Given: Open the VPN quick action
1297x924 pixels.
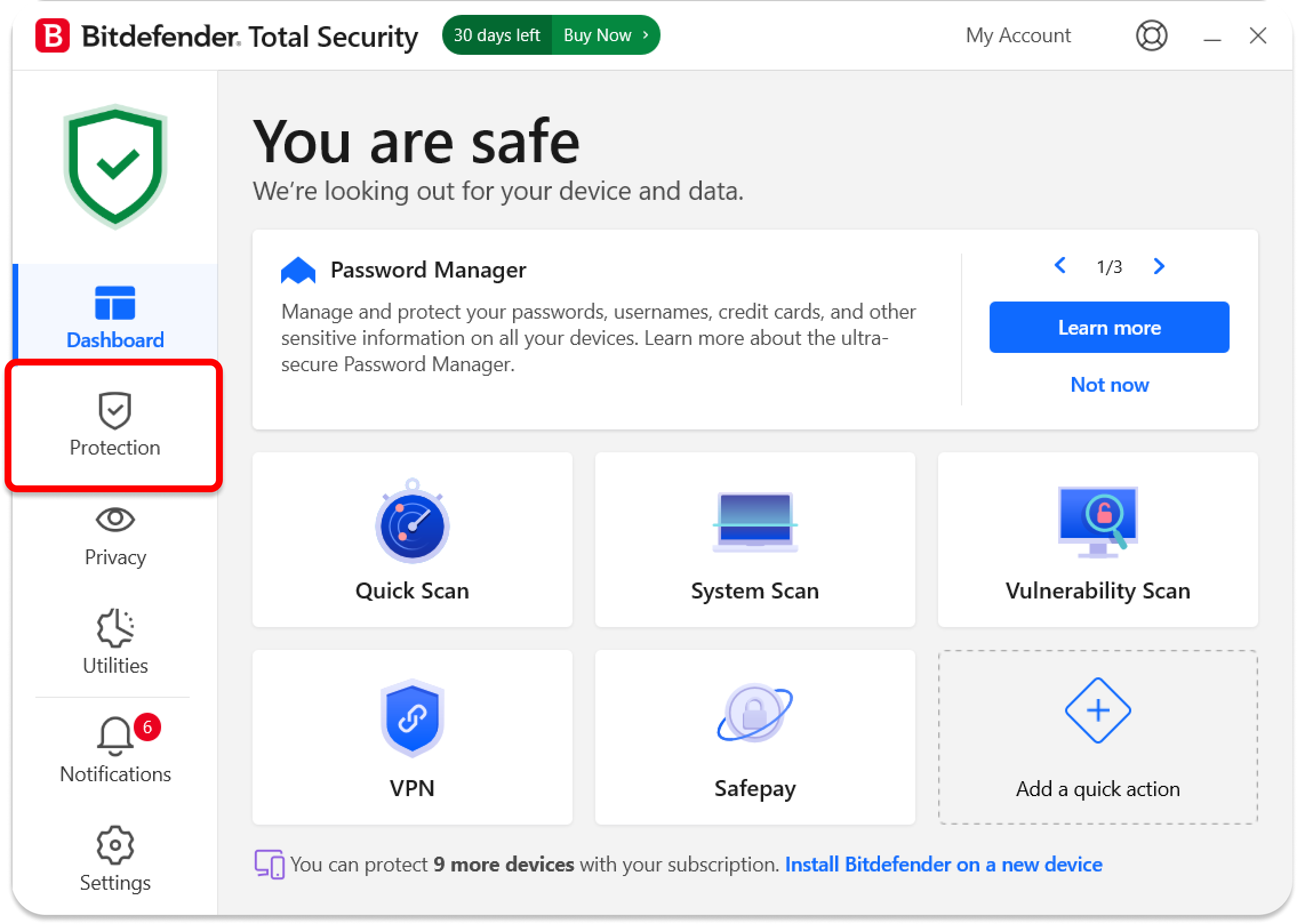Looking at the screenshot, I should pyautogui.click(x=412, y=737).
